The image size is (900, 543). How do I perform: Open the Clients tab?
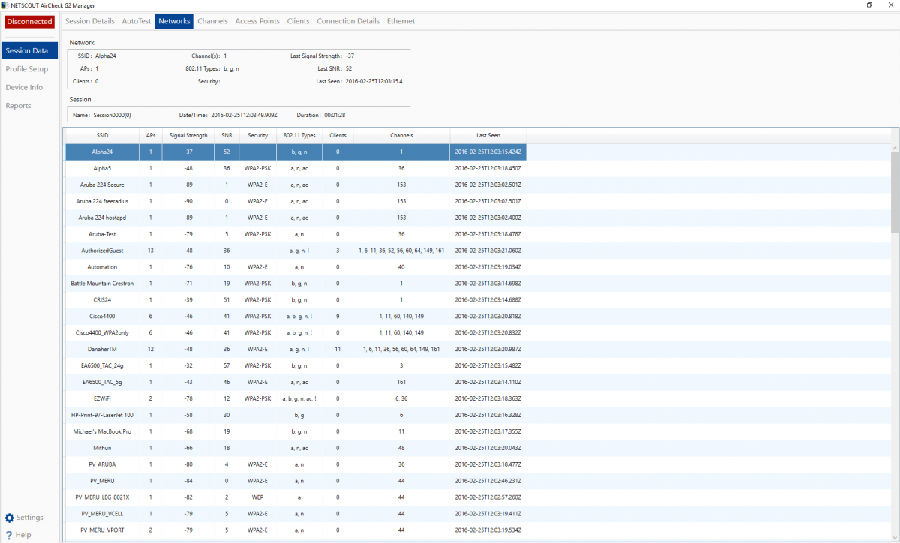(297, 21)
